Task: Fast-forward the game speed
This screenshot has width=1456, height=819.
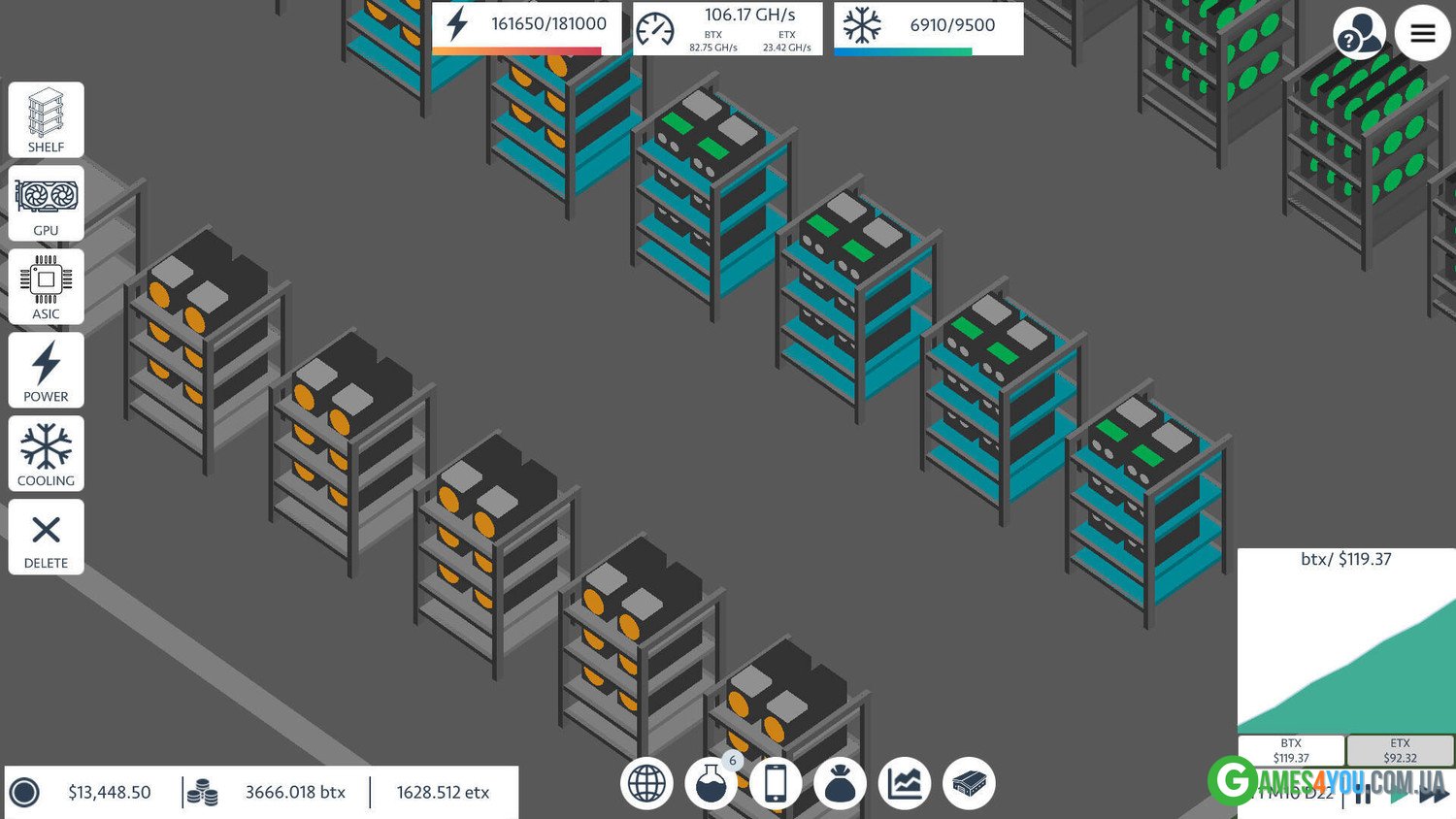Action: coord(1434,796)
